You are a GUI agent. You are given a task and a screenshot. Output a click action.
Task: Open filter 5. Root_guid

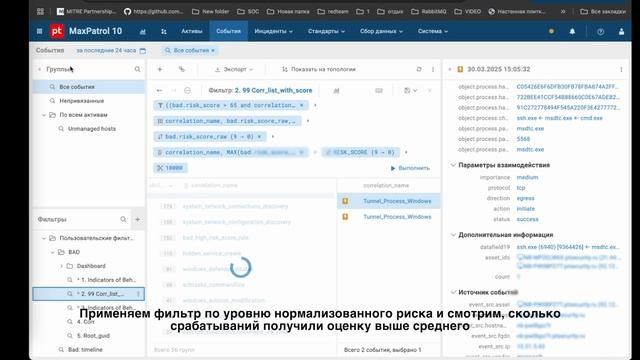[x=93, y=336]
